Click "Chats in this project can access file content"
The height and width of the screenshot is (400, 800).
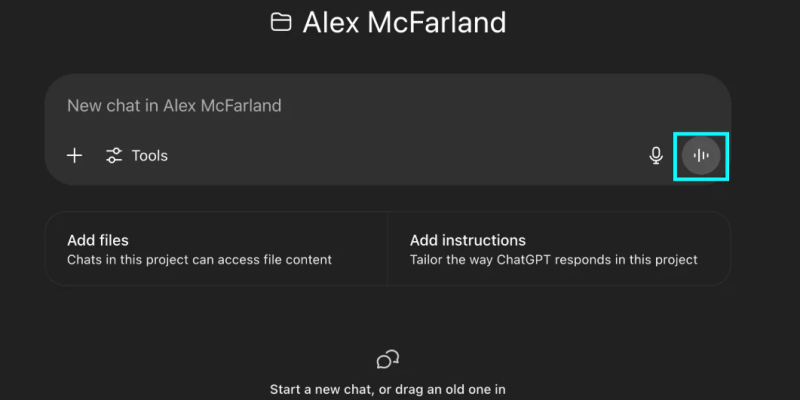[x=199, y=260]
